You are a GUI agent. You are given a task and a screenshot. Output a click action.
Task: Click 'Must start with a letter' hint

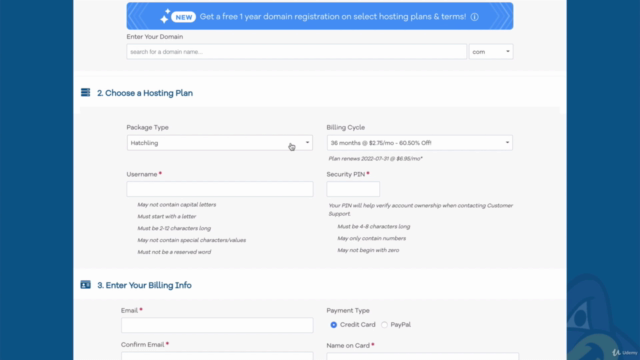click(167, 216)
